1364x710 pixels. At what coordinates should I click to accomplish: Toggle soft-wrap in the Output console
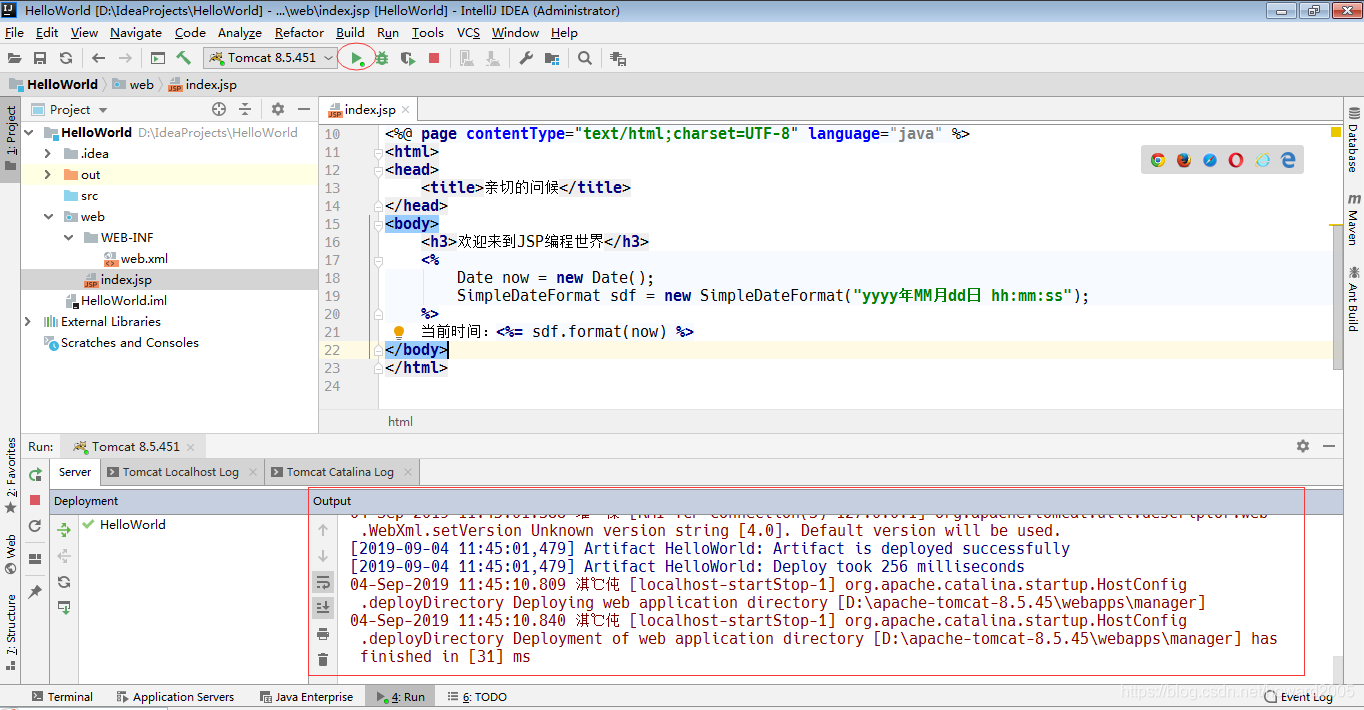point(323,581)
